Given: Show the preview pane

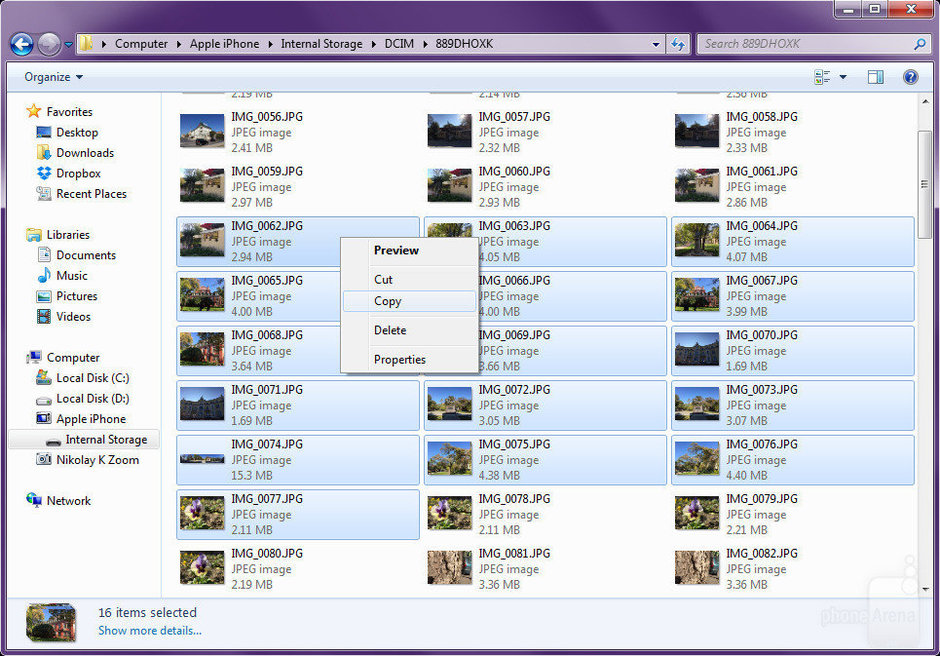Looking at the screenshot, I should pyautogui.click(x=876, y=77).
